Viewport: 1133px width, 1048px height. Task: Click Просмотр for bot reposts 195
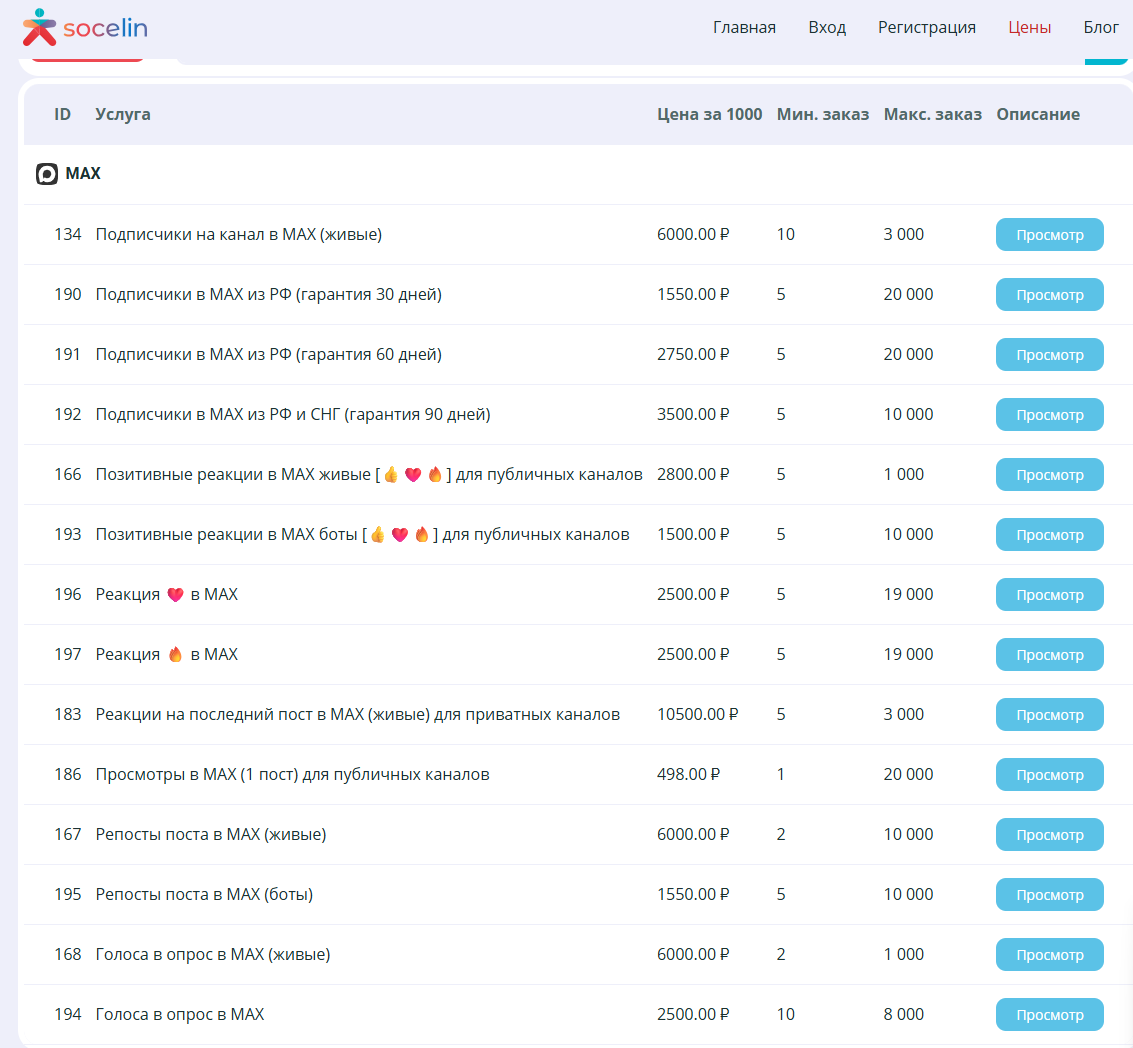tap(1049, 895)
